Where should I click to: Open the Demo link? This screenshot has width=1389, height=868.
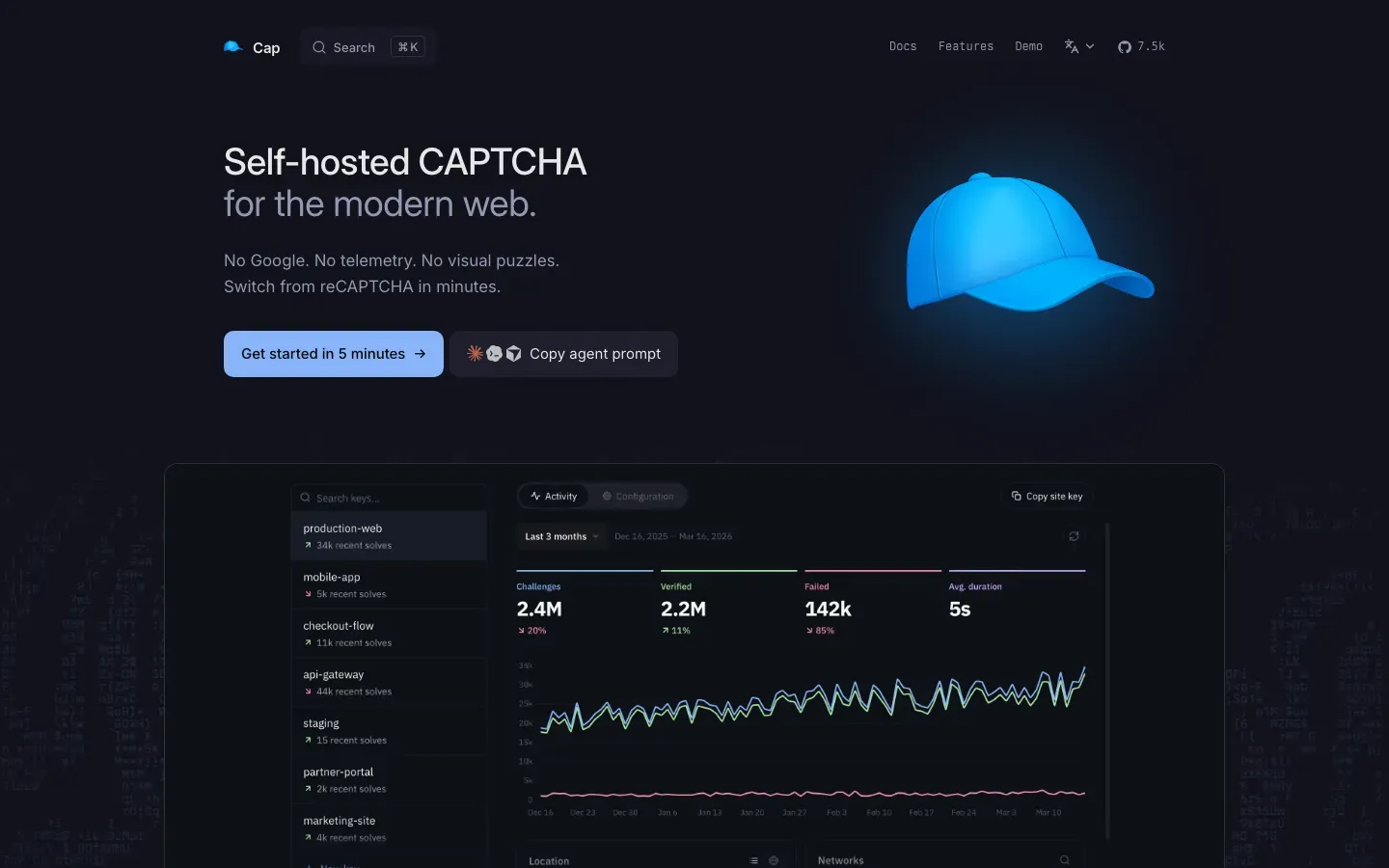coord(1028,46)
